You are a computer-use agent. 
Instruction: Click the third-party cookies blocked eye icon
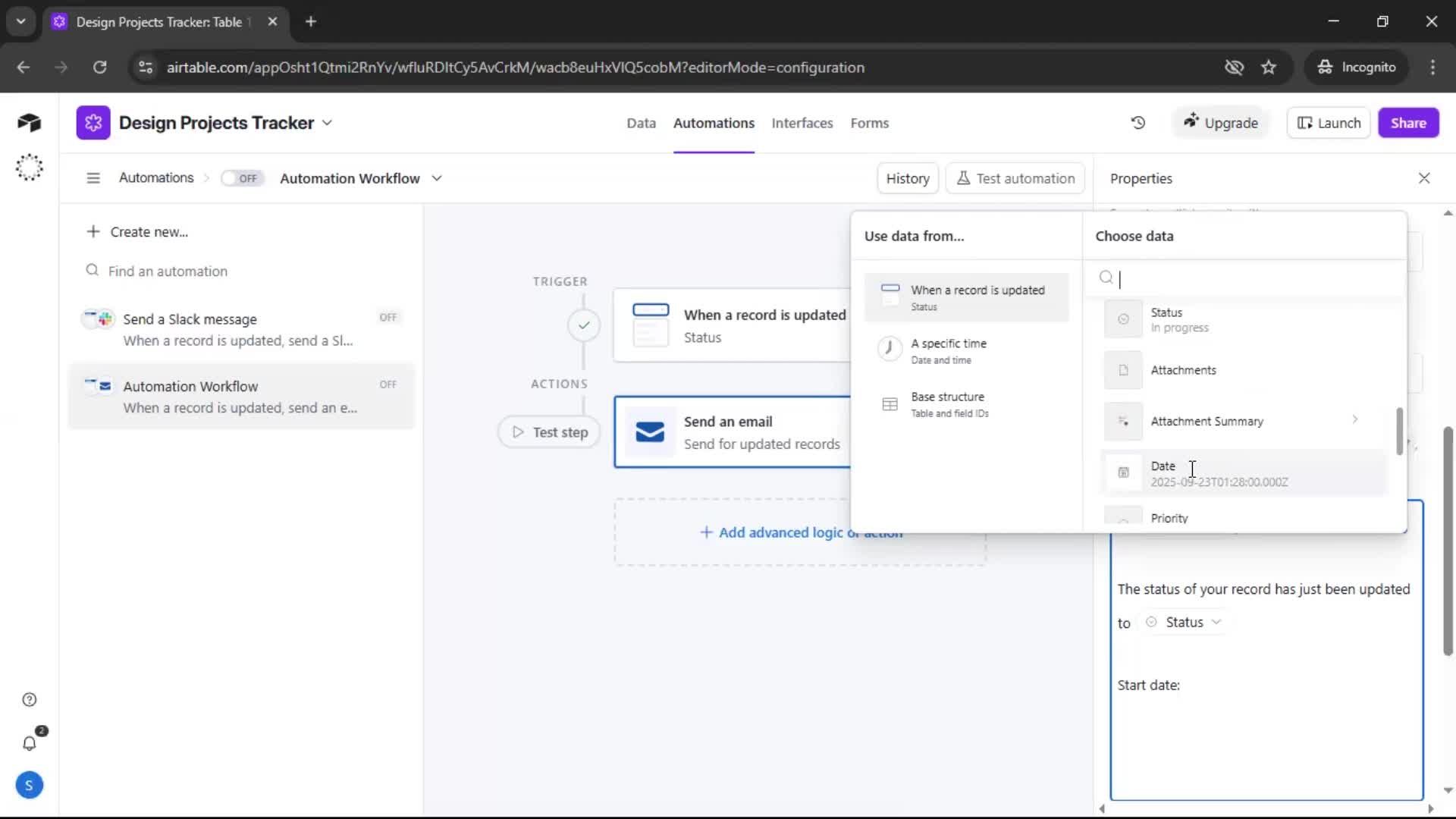click(1234, 67)
